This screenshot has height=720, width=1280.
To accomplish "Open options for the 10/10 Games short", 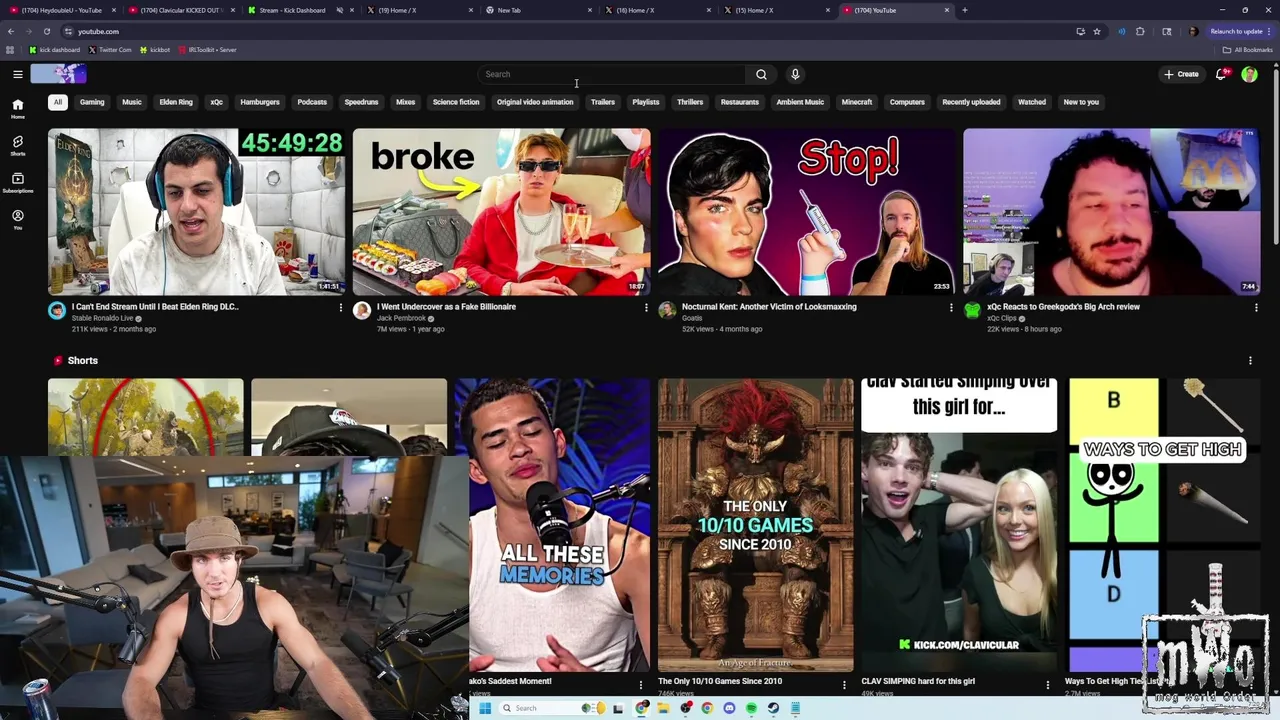I will (x=844, y=685).
